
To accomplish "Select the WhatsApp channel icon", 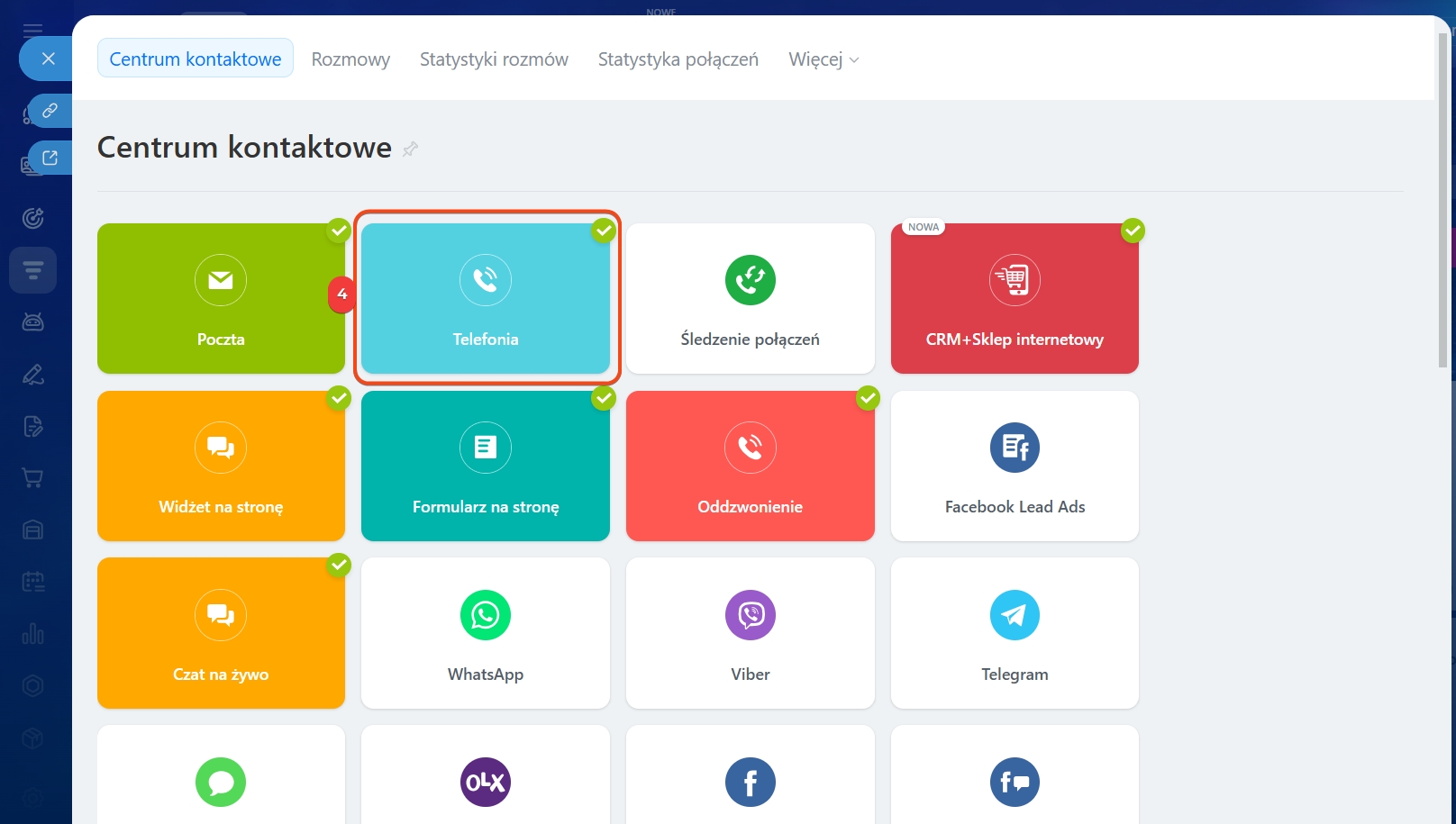I will 486,615.
